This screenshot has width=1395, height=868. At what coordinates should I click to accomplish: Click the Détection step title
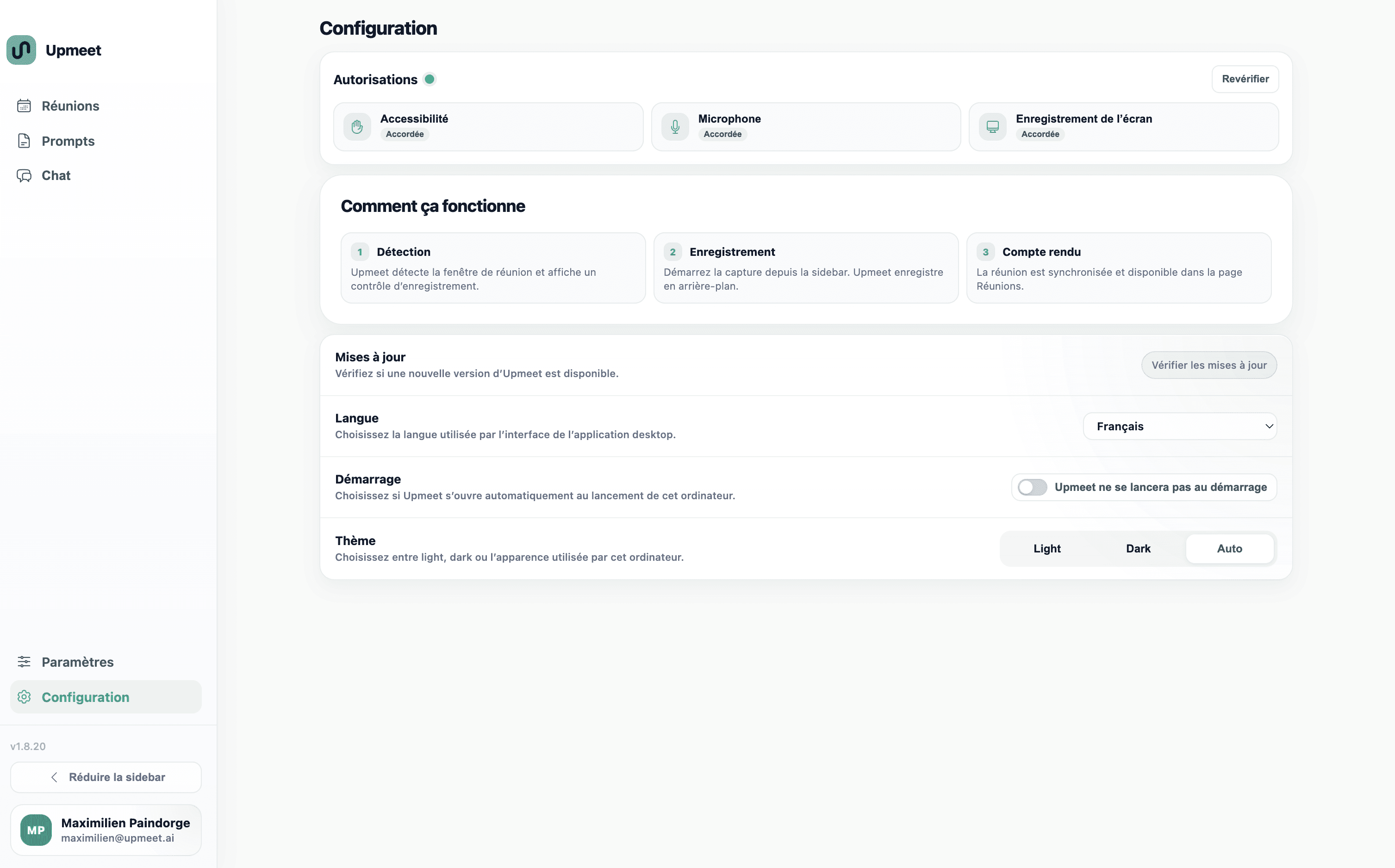[x=404, y=252]
